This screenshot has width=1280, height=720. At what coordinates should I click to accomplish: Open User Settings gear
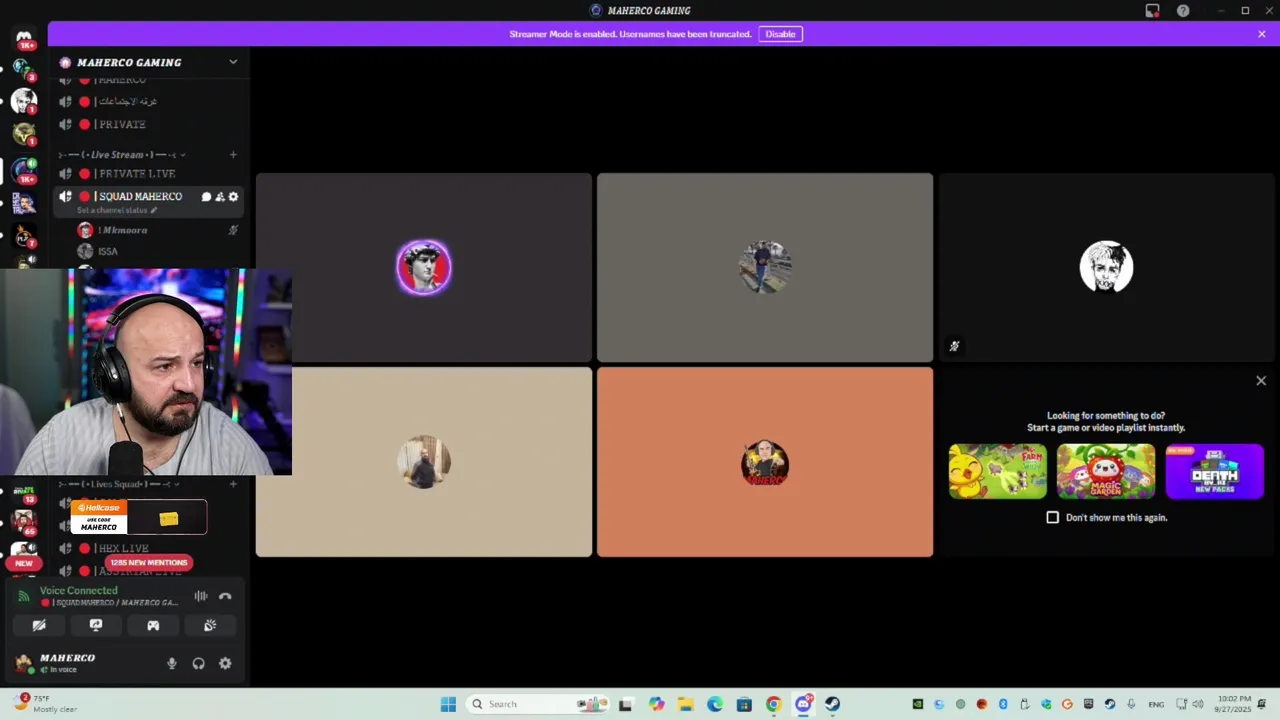(x=225, y=663)
